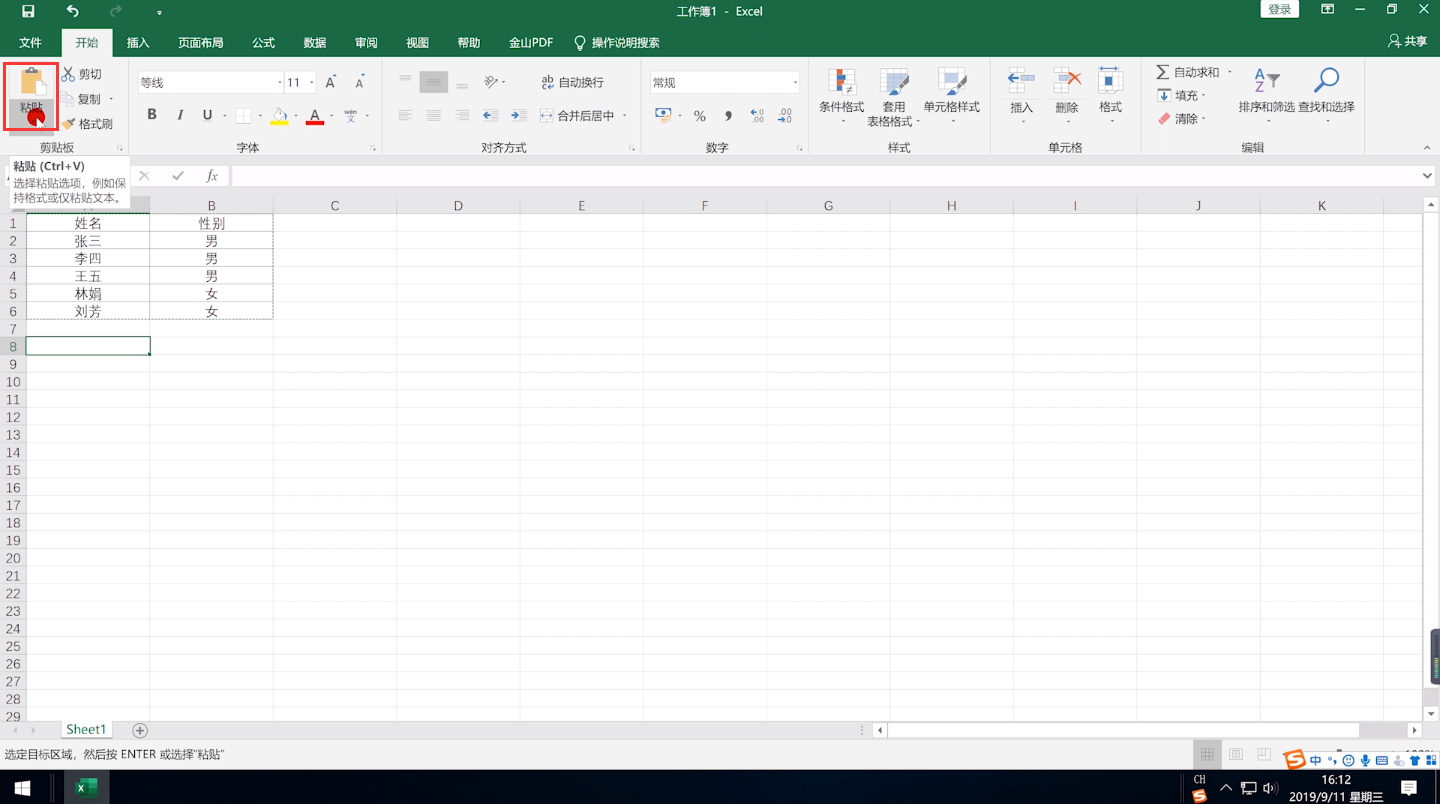Viewport: 1440px width, 804px height.
Task: Toggle italic formatting
Action: coord(180,115)
